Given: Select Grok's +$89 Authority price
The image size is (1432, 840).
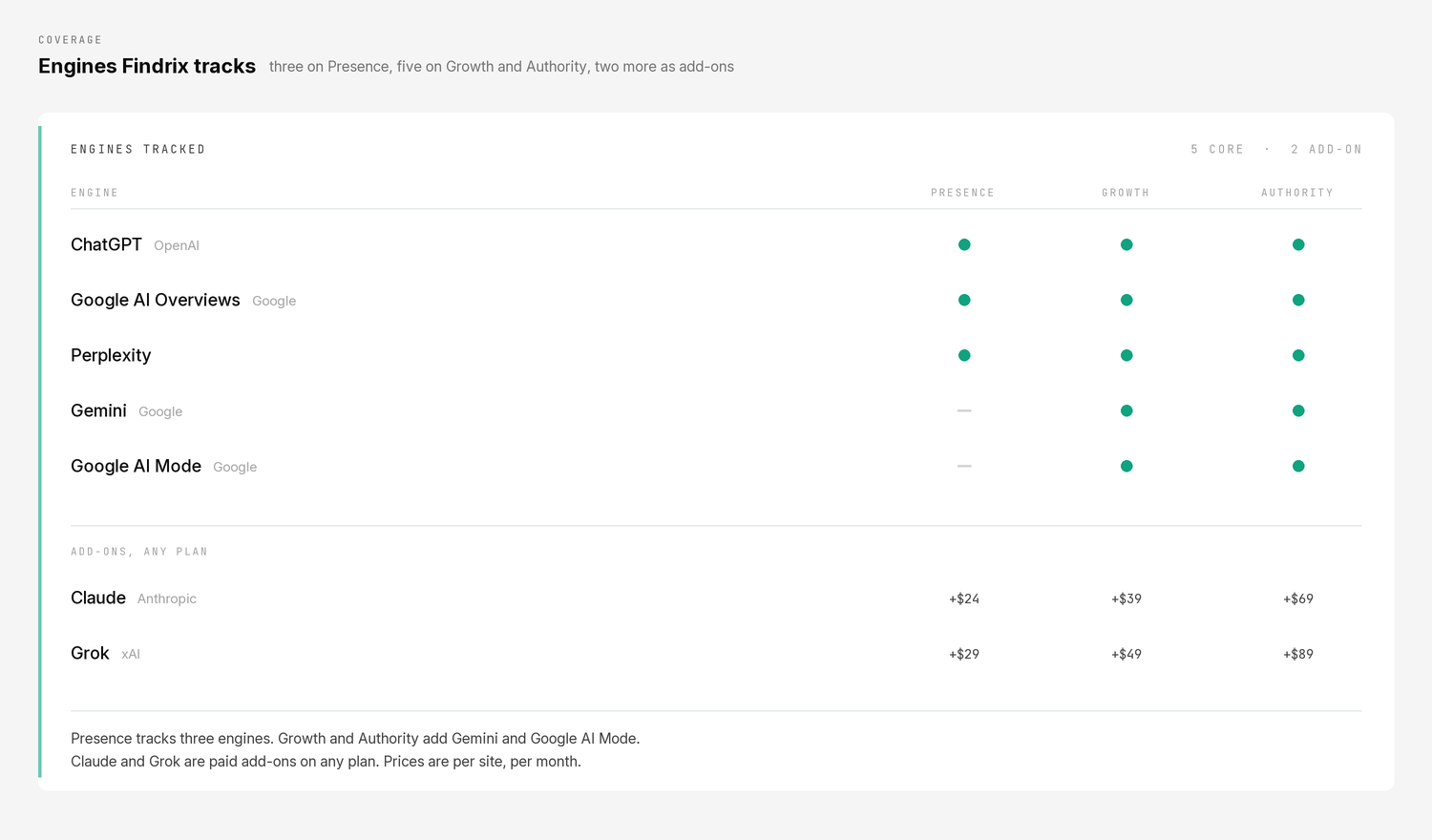Looking at the screenshot, I should [x=1298, y=654].
